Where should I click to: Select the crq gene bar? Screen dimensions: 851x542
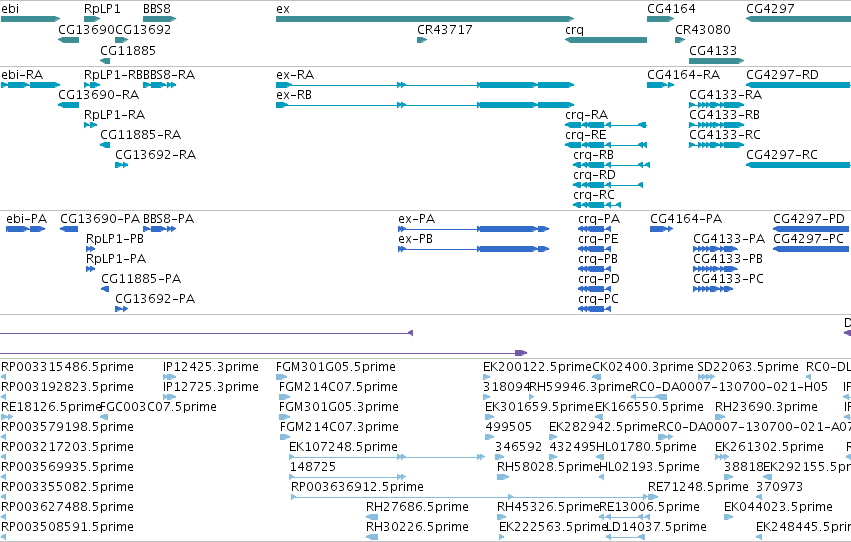[x=606, y=40]
